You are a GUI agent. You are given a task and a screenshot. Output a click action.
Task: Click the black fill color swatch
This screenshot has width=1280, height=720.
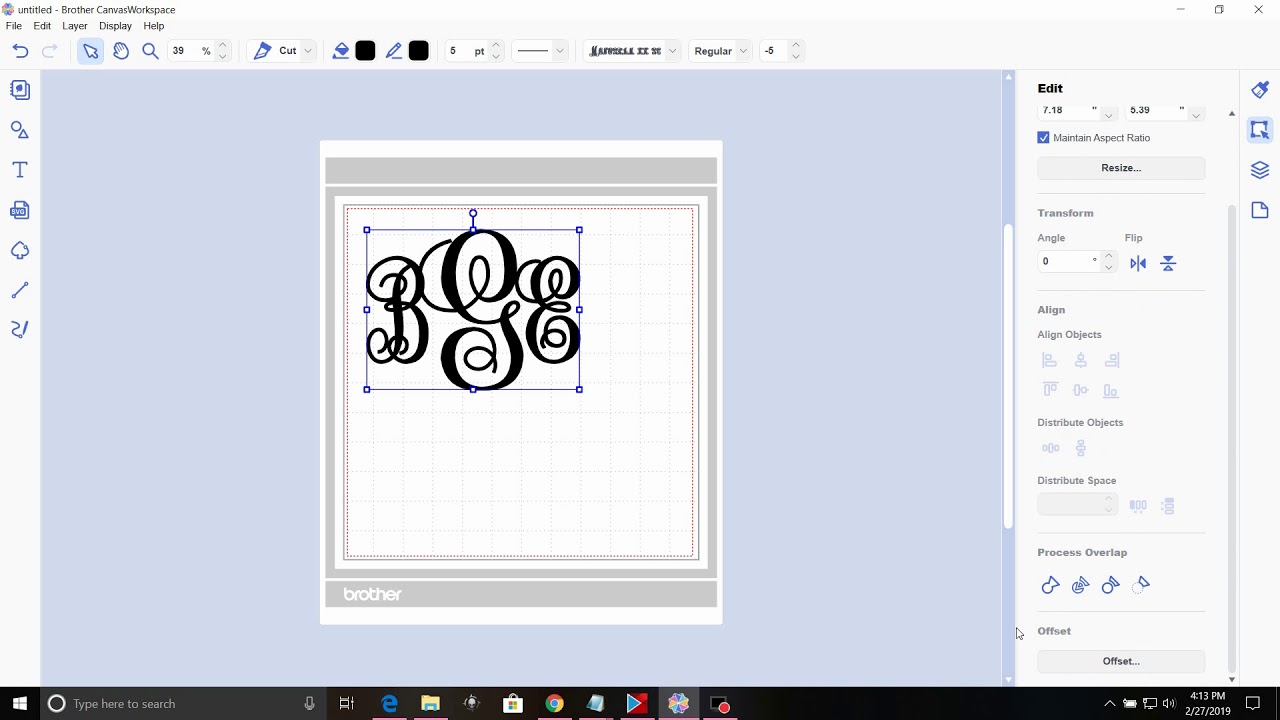(365, 51)
